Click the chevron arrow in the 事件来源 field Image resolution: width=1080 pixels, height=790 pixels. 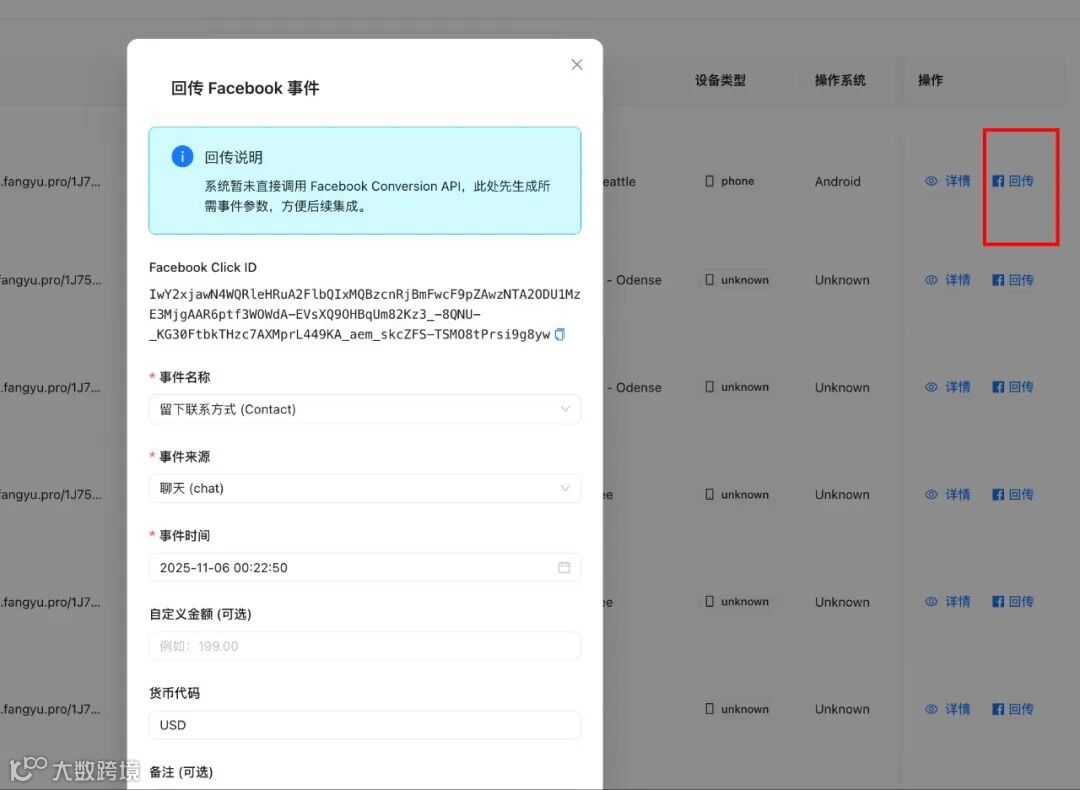[x=565, y=488]
